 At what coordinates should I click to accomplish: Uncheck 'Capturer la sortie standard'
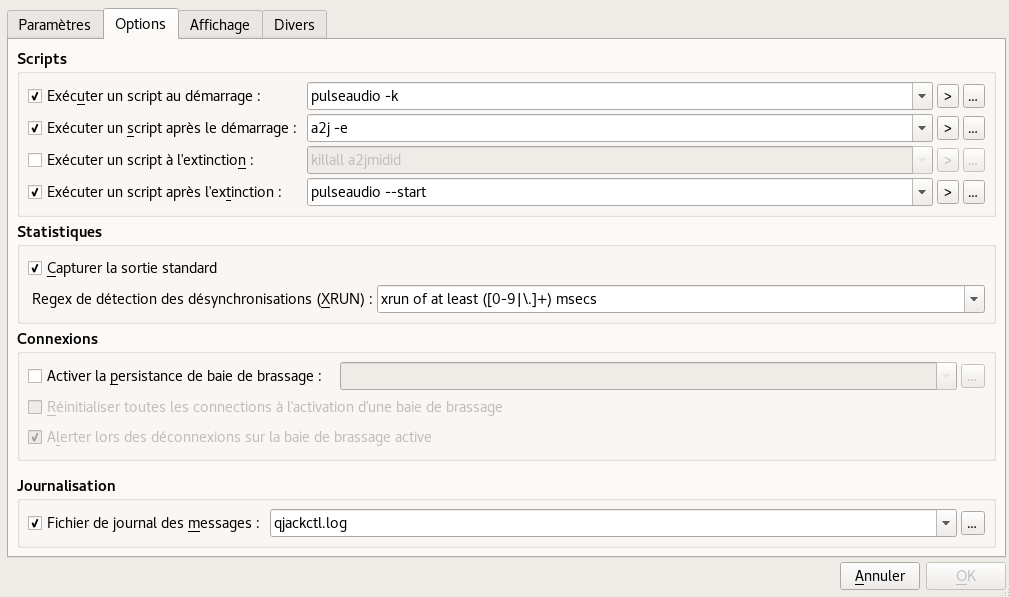point(36,268)
